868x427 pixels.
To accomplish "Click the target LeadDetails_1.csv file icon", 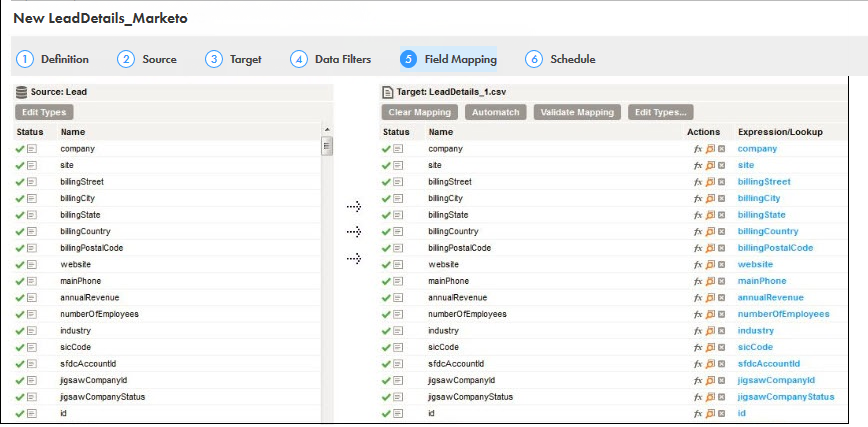I will (x=388, y=92).
